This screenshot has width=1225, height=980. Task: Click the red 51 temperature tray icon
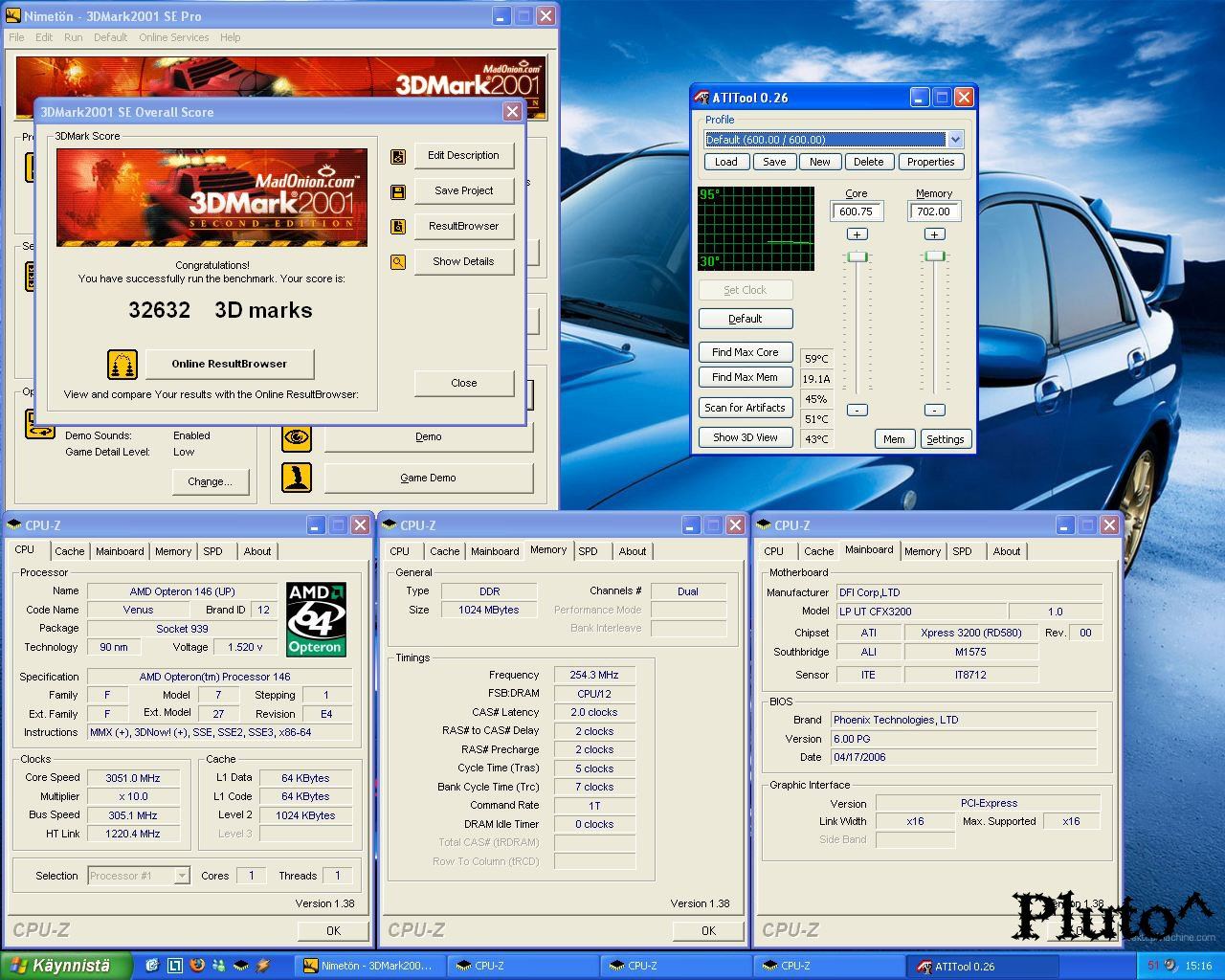pyautogui.click(x=1153, y=966)
